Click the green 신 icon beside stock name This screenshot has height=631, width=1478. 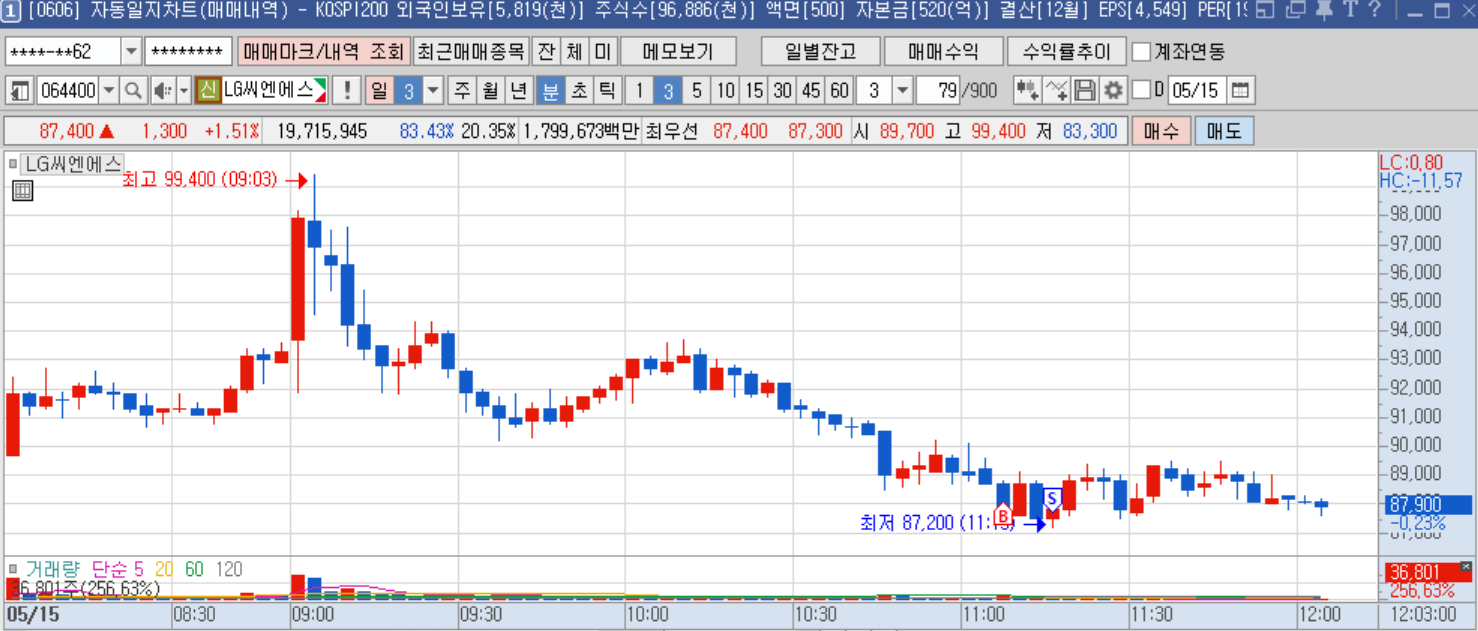pyautogui.click(x=208, y=91)
